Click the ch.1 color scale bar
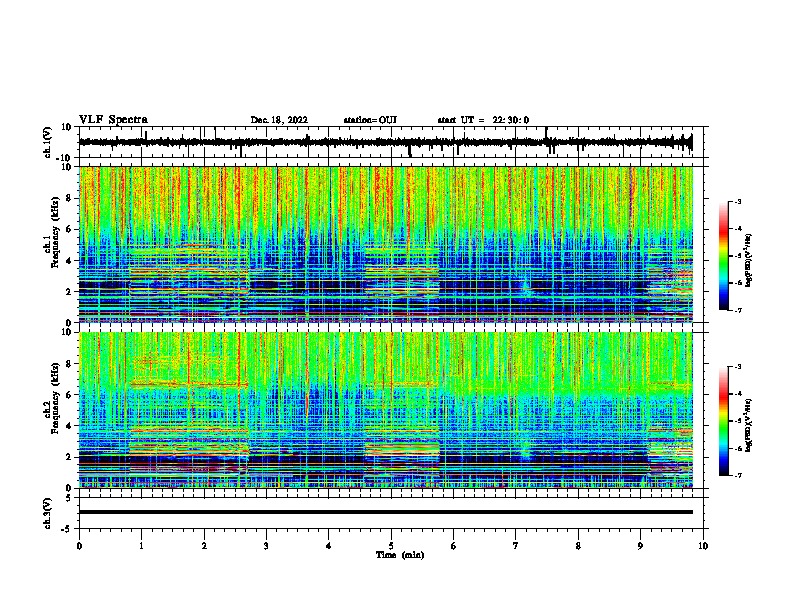792x612 pixels. click(724, 256)
